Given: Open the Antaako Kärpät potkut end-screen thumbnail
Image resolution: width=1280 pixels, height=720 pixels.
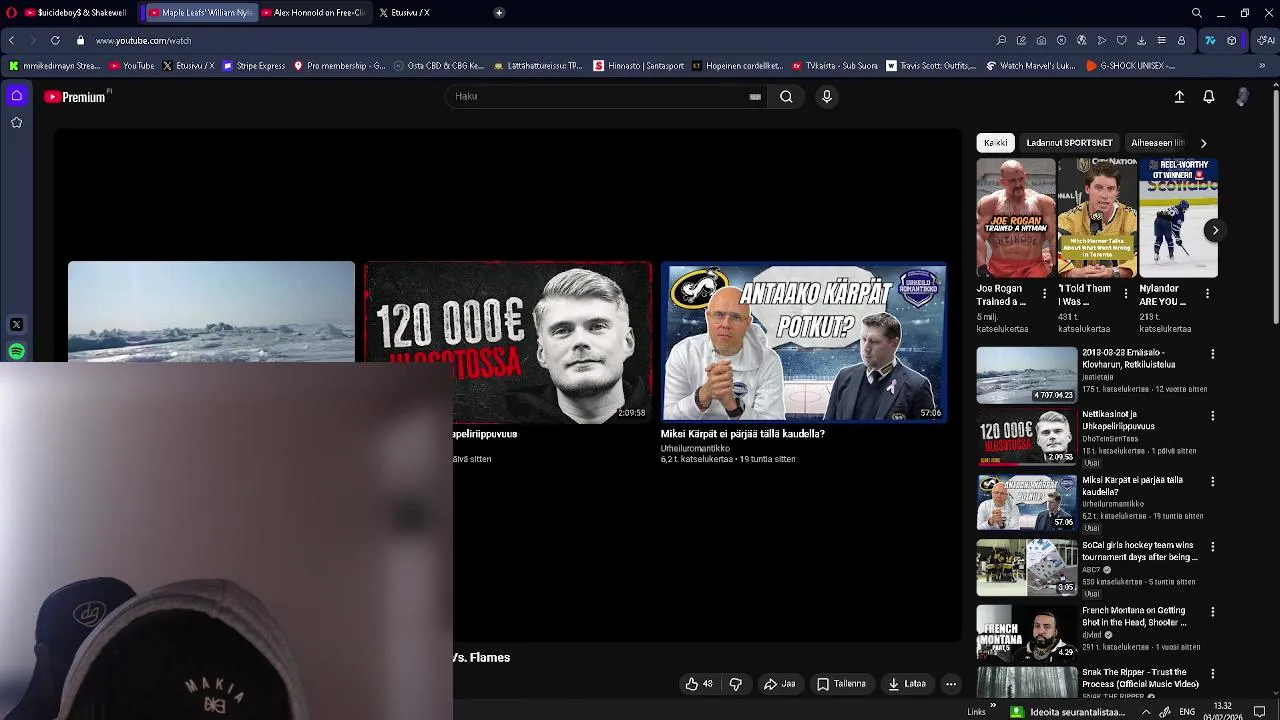Looking at the screenshot, I should click(803, 342).
